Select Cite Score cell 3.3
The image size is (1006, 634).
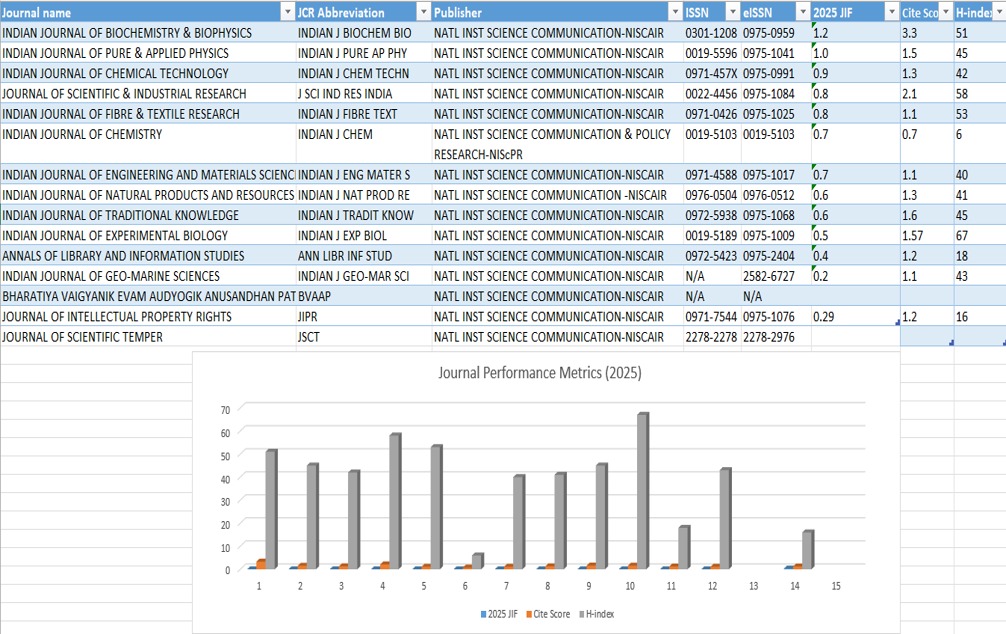(927, 33)
